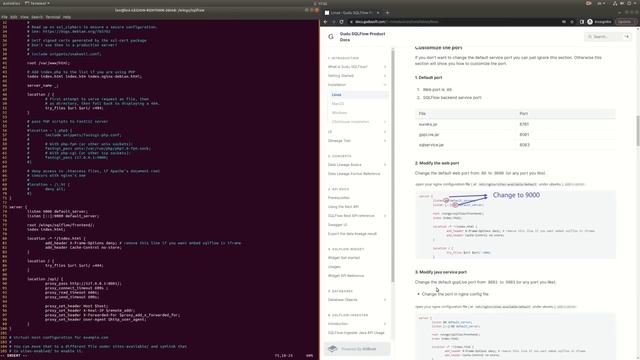Open Gudu SQLFlow Product Docs home title
Screen dimensions: 640x360
pyautogui.click(x=362, y=37)
